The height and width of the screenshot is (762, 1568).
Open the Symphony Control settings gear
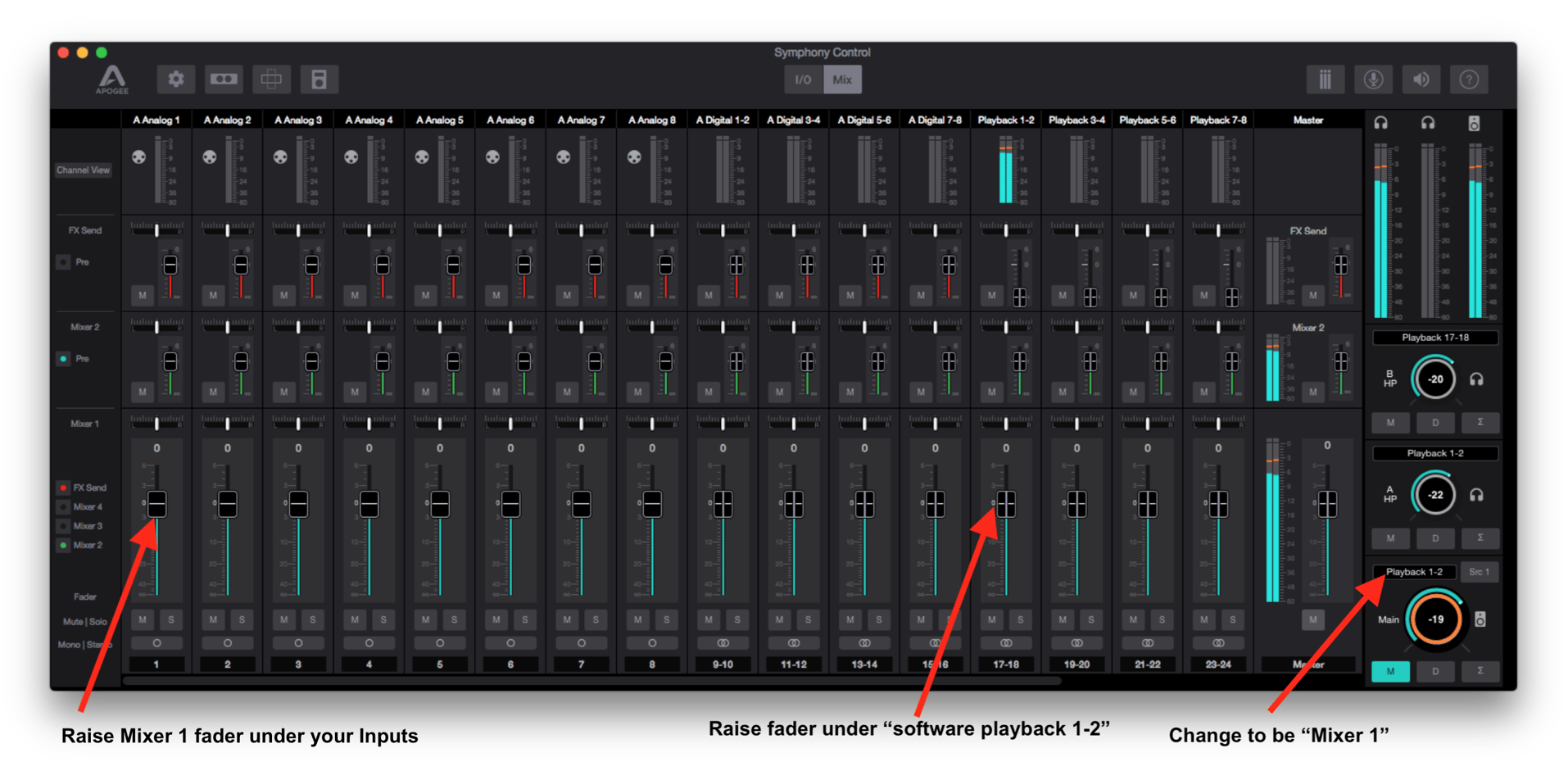pyautogui.click(x=174, y=79)
